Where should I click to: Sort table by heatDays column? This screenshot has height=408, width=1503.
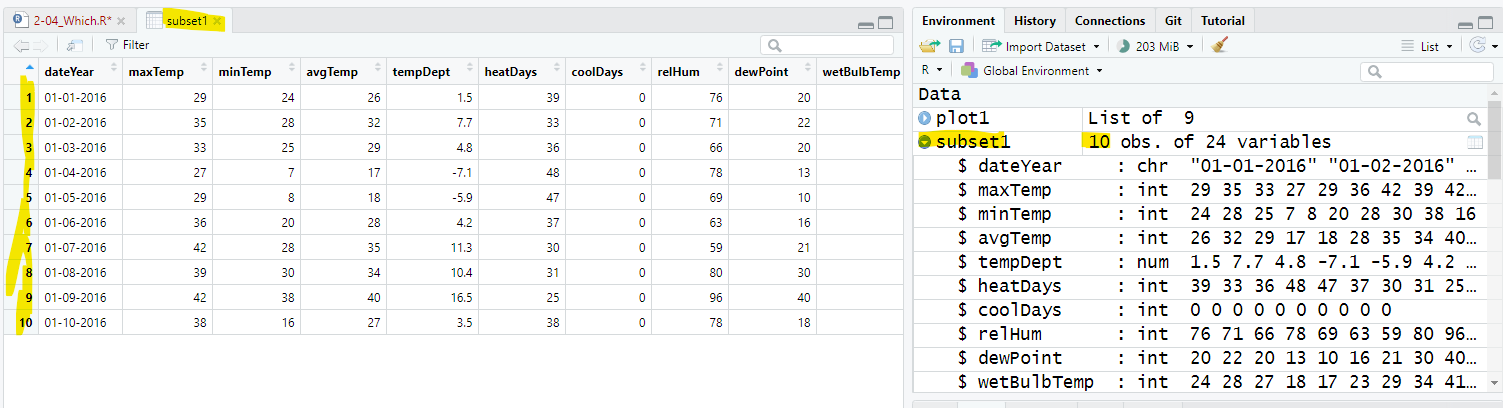522,71
